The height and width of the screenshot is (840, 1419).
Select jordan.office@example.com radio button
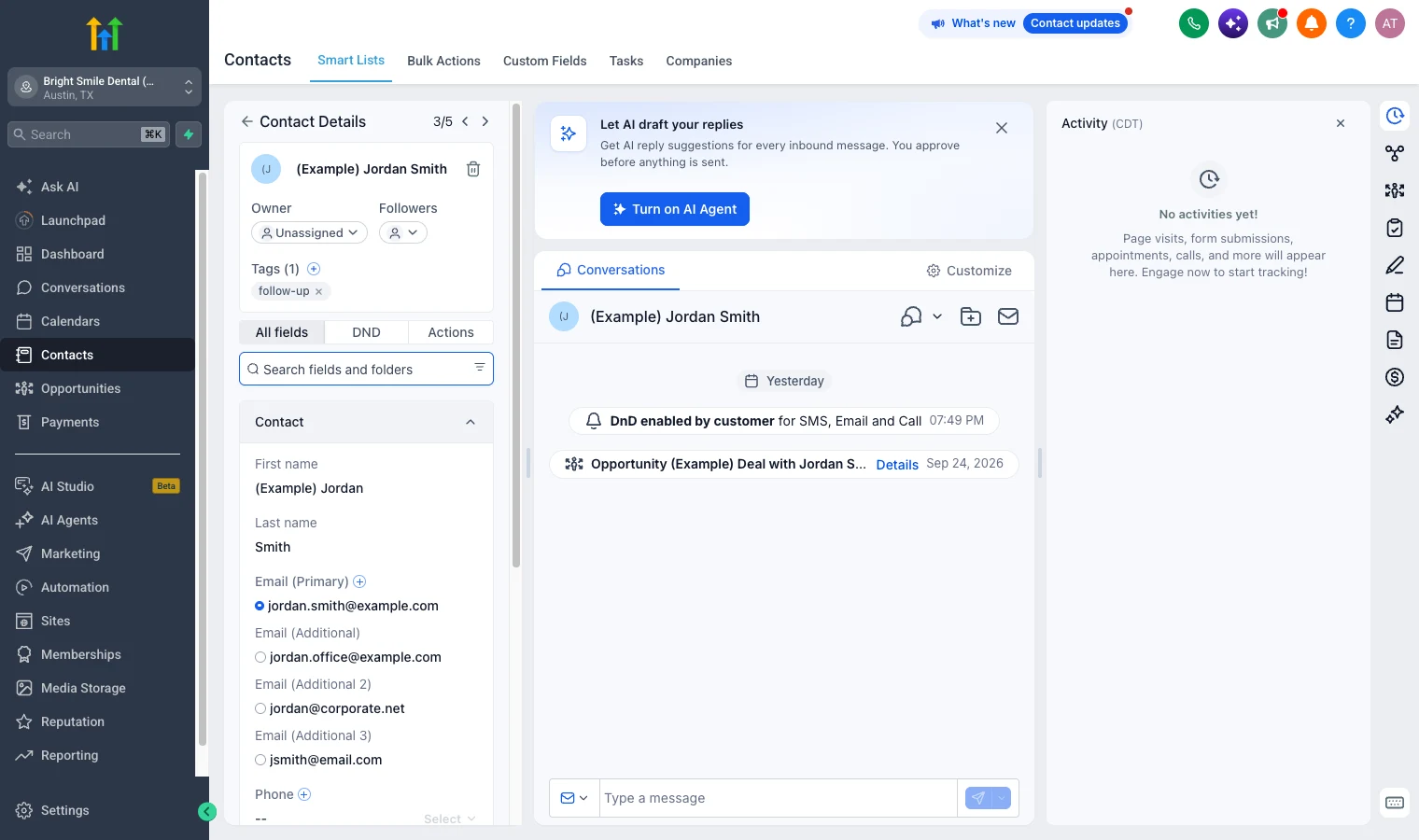[260, 657]
